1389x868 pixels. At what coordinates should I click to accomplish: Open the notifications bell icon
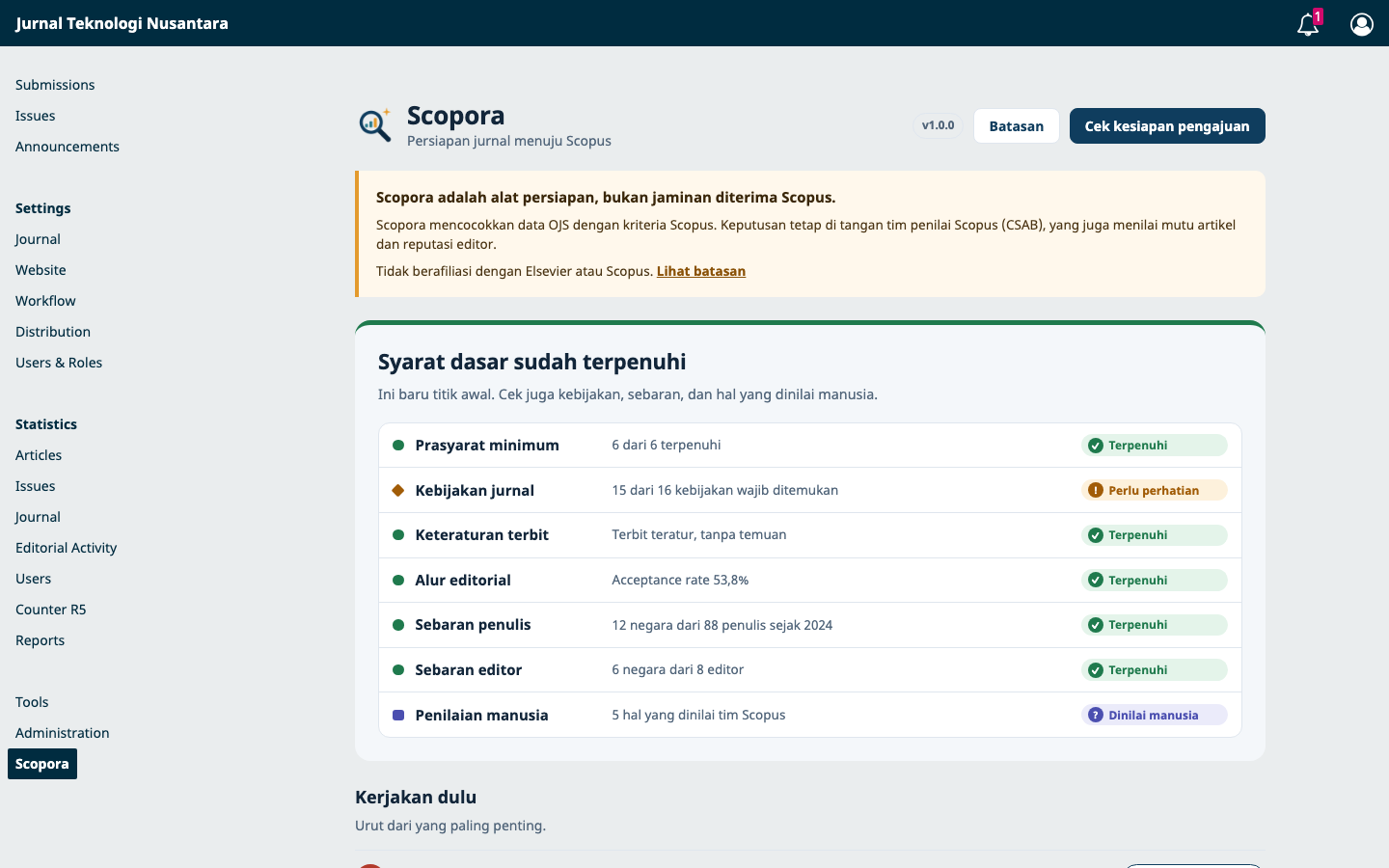[1308, 24]
